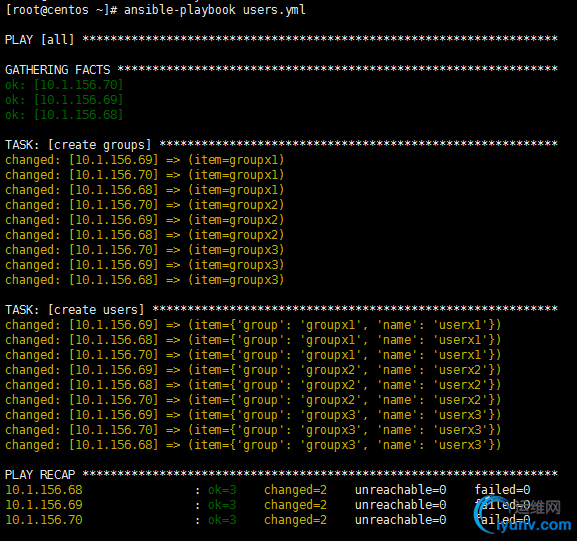
Task: Select the 'GATHERING FACTS' header
Action: click(x=58, y=70)
